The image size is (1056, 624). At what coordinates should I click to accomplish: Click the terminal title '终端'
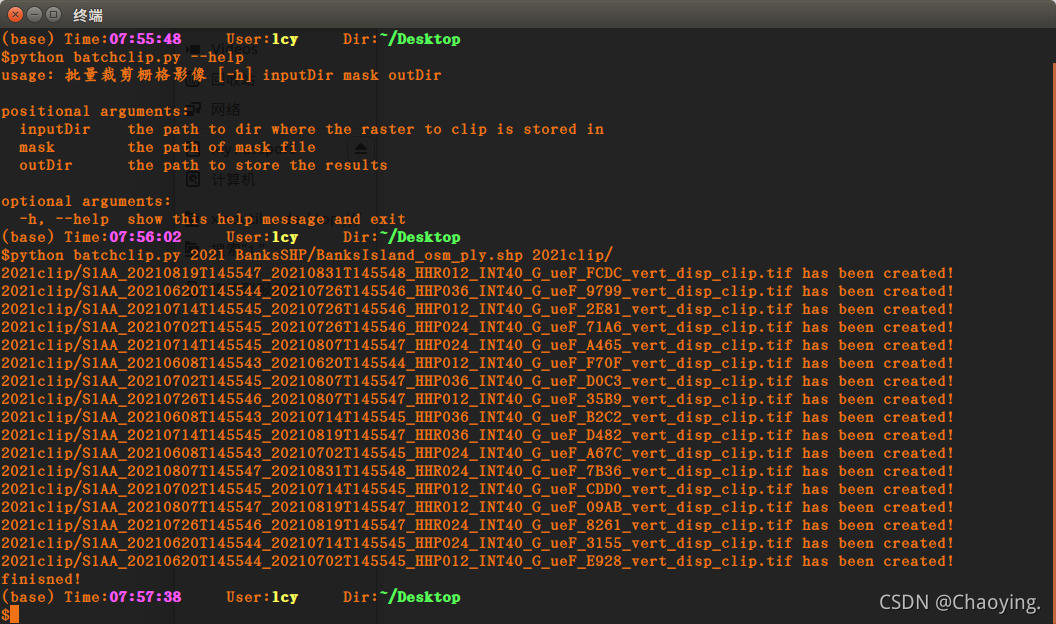(88, 15)
